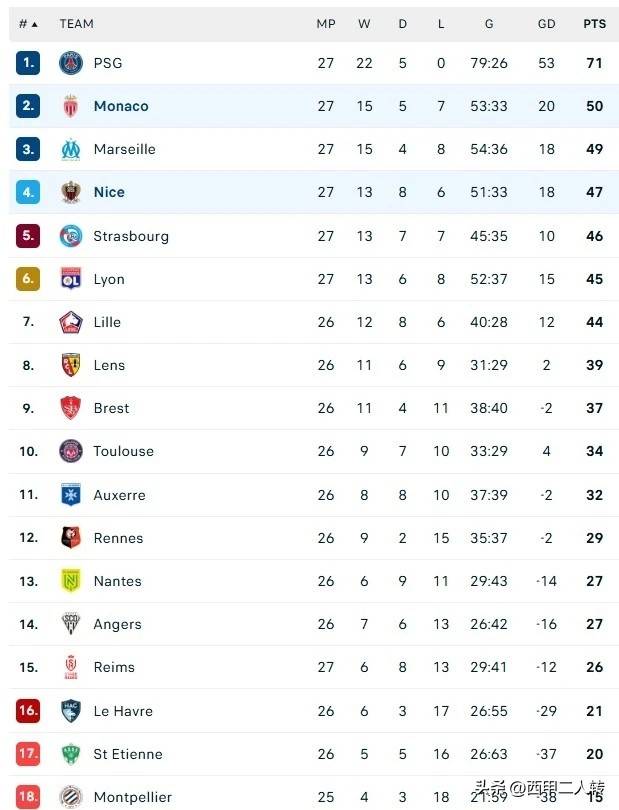The width and height of the screenshot is (619, 810).
Task: Click the Lille club crest icon
Action: (70, 322)
